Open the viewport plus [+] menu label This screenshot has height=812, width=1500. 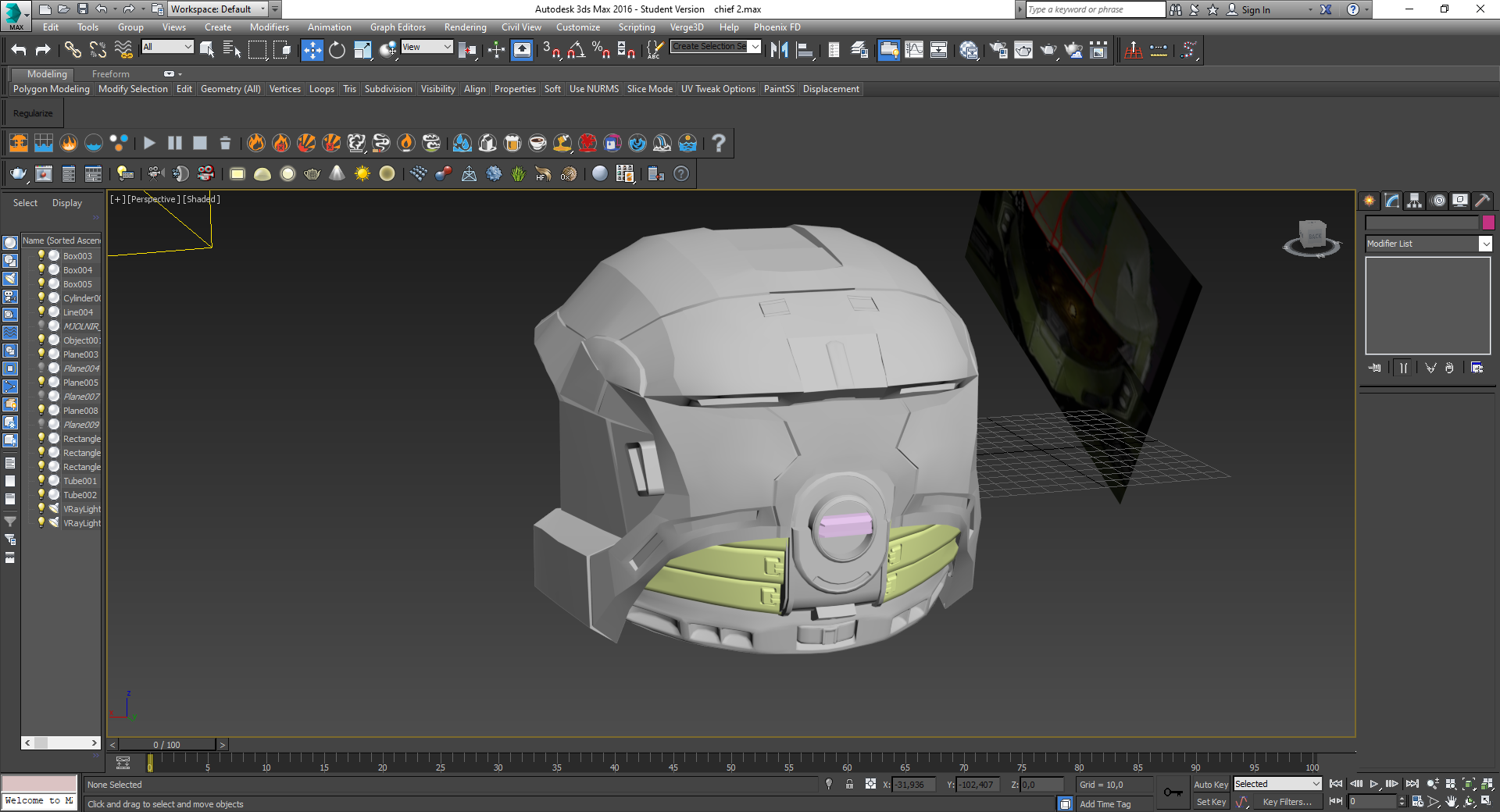tap(117, 199)
